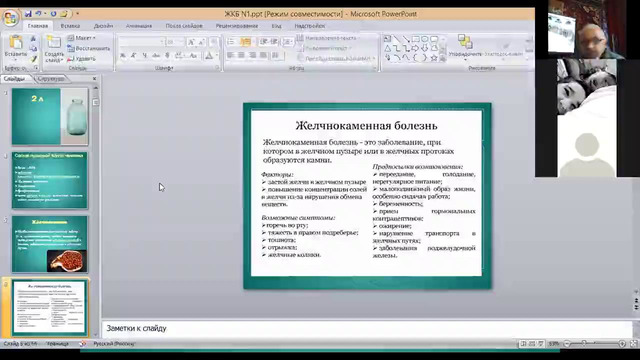Open the font name combo box
The height and width of the screenshot is (360, 640).
point(141,42)
